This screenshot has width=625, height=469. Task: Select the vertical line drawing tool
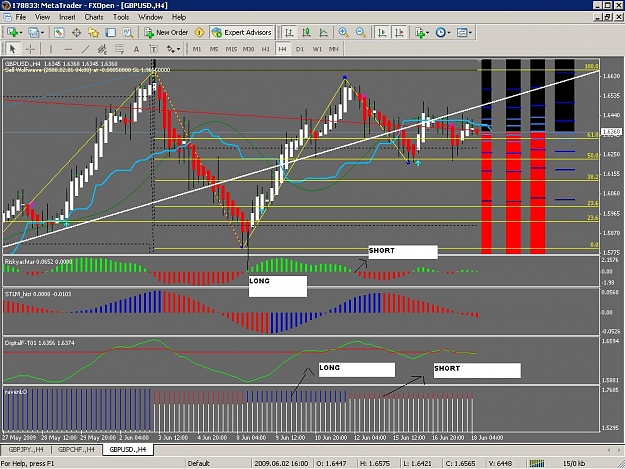(51, 49)
